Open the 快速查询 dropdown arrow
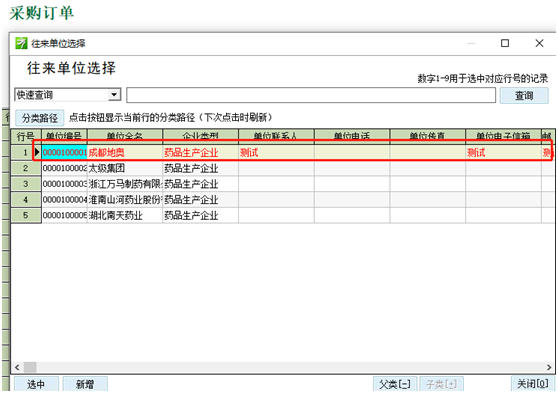The image size is (558, 393). tap(114, 95)
